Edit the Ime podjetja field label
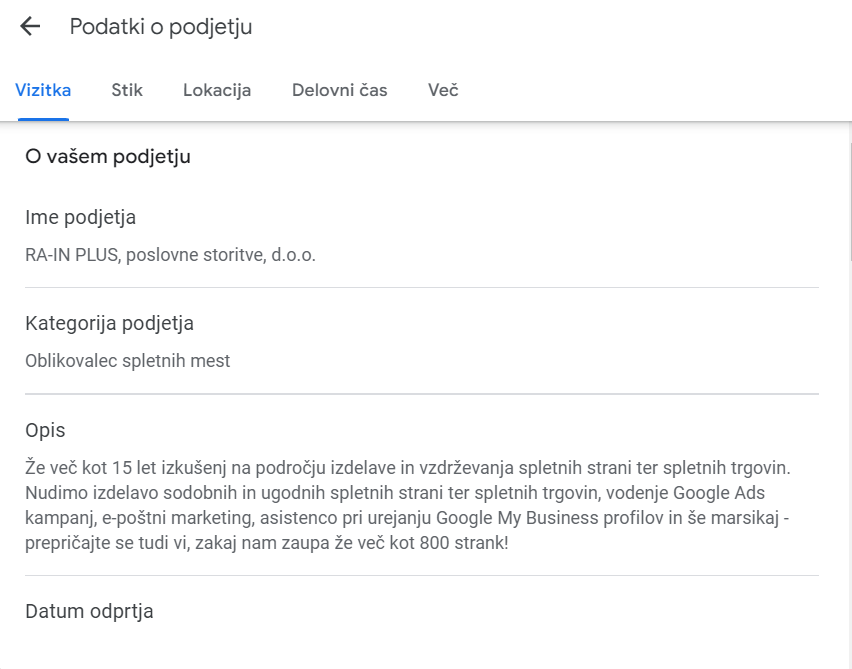 [80, 218]
